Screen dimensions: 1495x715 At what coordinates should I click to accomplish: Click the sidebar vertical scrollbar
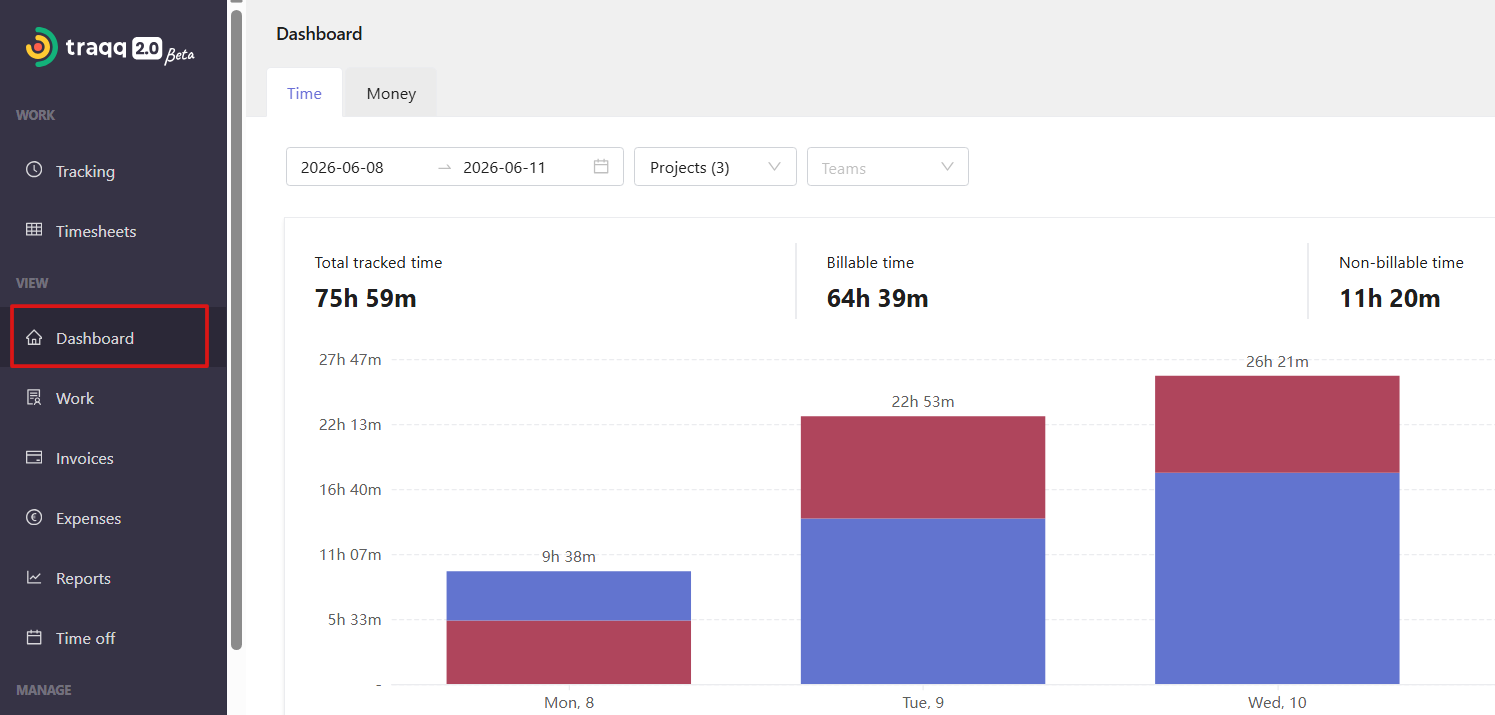[236, 330]
